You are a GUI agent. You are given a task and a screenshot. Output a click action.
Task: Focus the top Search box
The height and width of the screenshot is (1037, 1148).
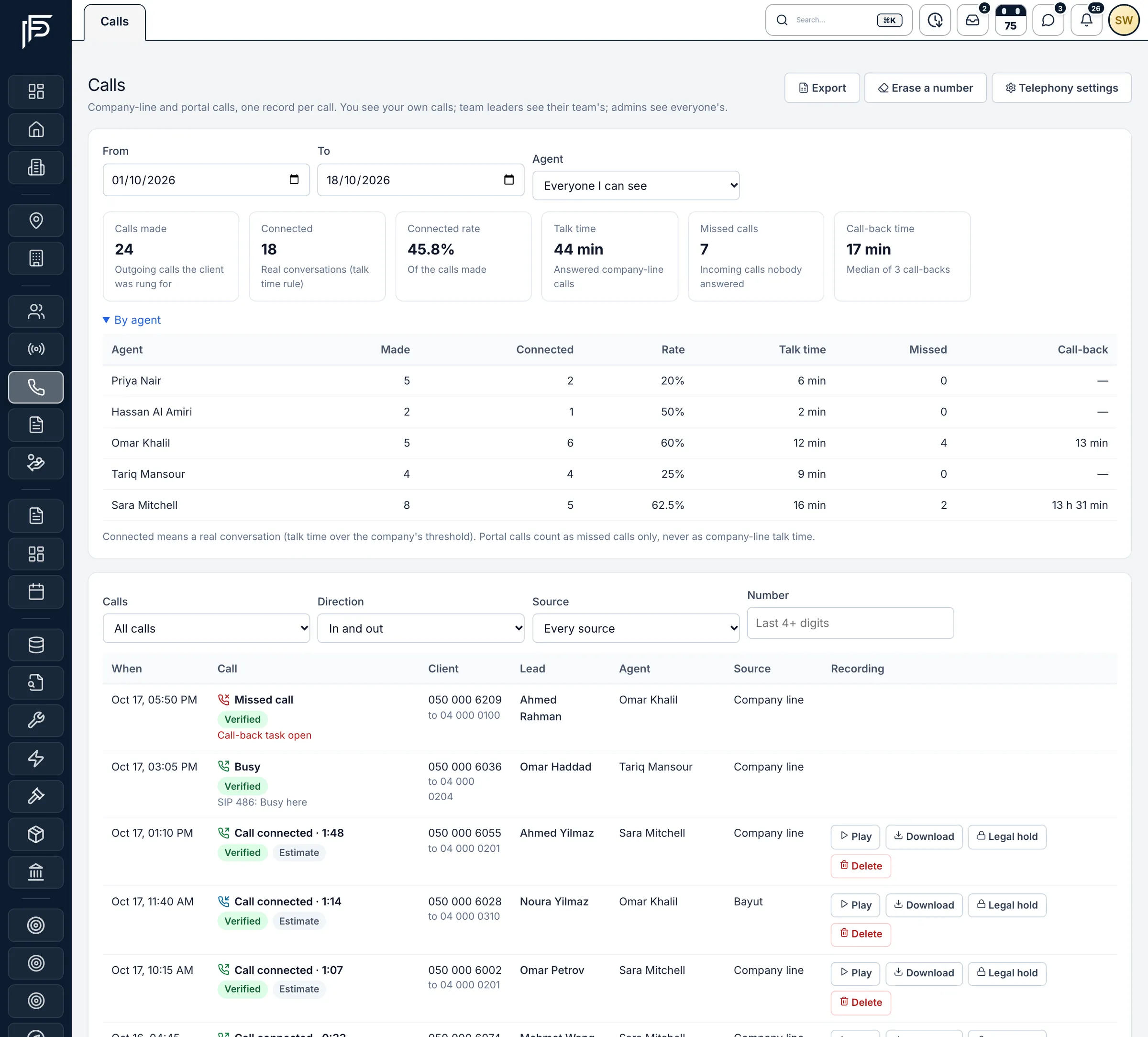838,20
